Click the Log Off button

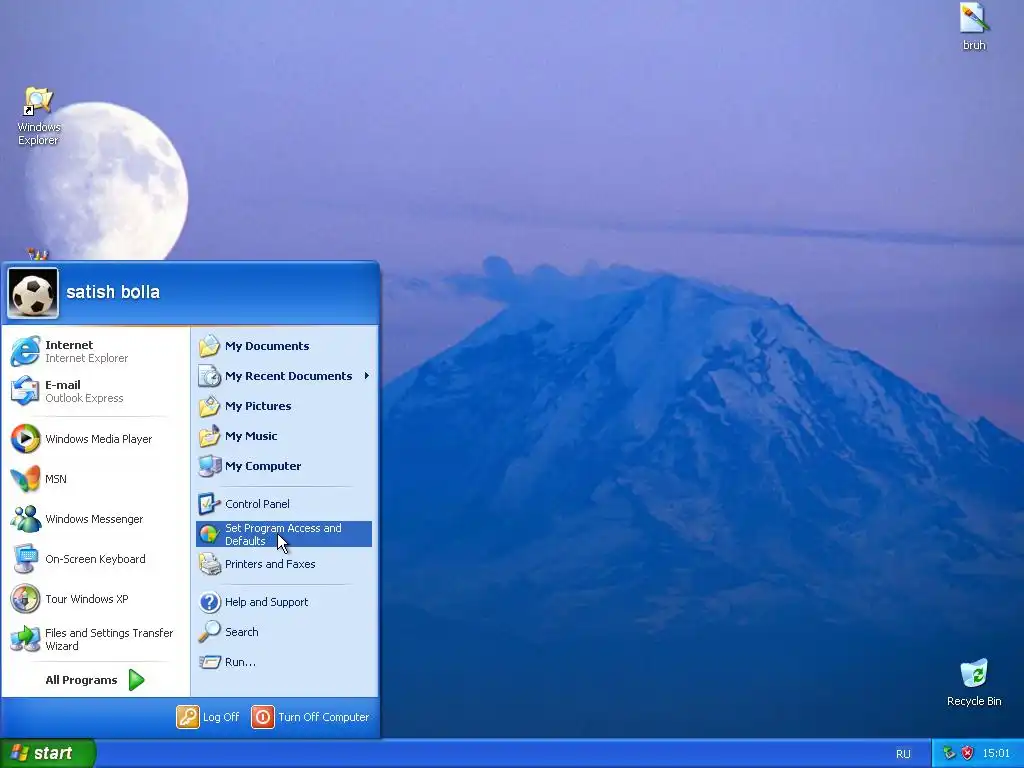pyautogui.click(x=208, y=717)
